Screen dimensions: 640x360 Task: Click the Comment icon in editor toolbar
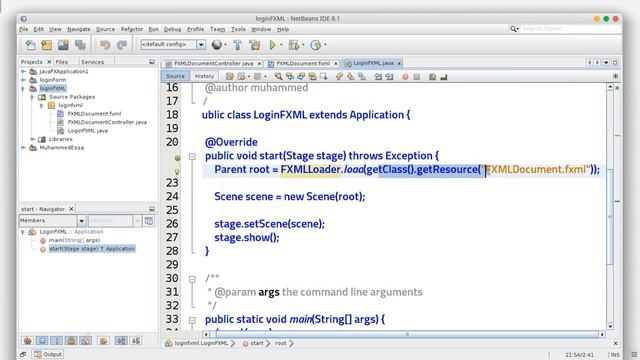[x=432, y=76]
